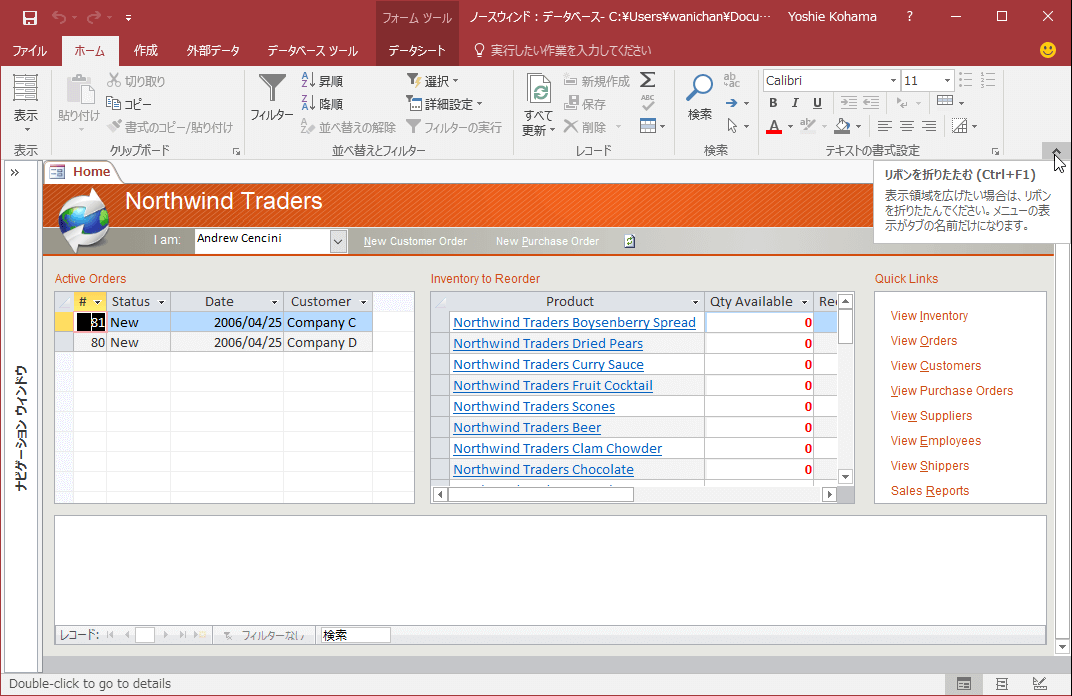The width and height of the screenshot is (1072, 696).
Task: Open the background fill color bucket
Action: point(842,126)
